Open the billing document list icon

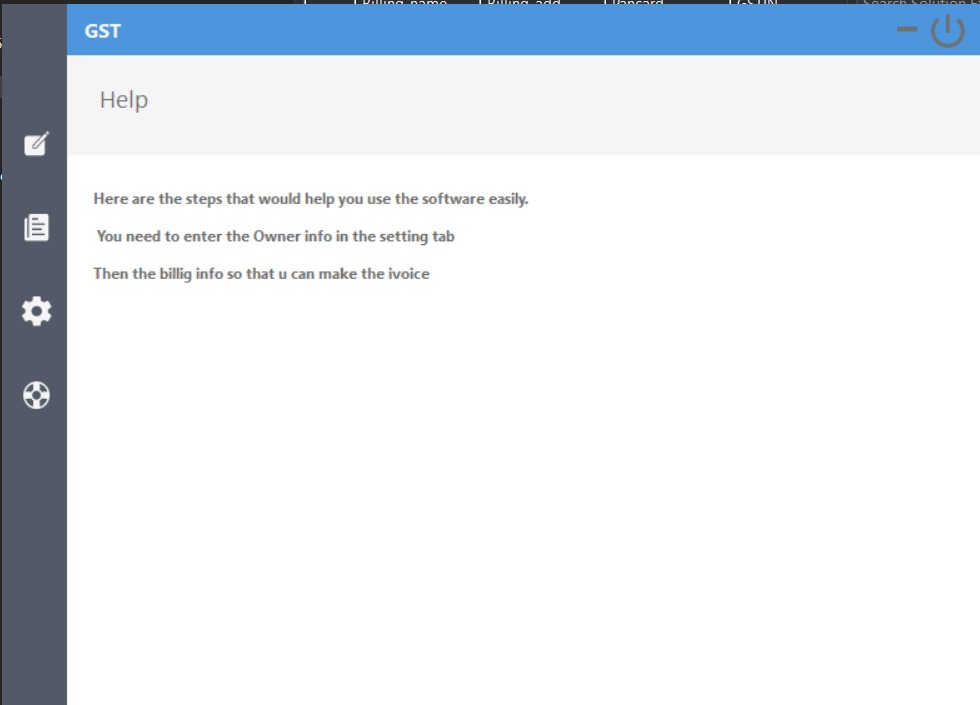pos(36,228)
